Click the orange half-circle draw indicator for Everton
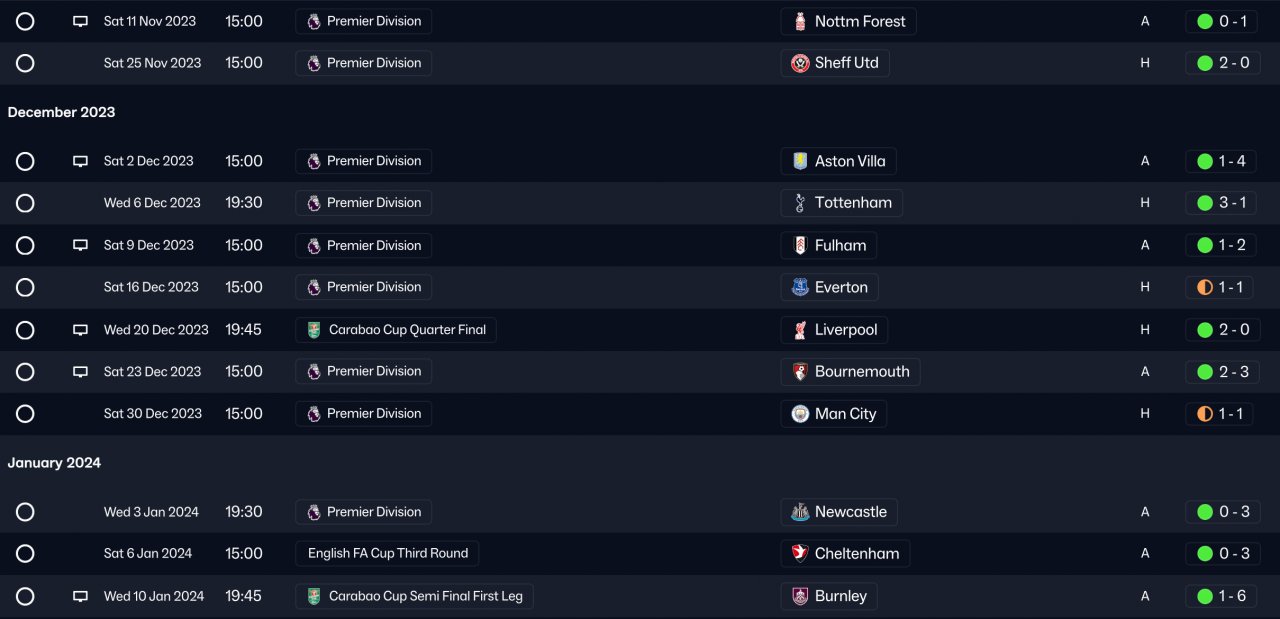 [1204, 287]
